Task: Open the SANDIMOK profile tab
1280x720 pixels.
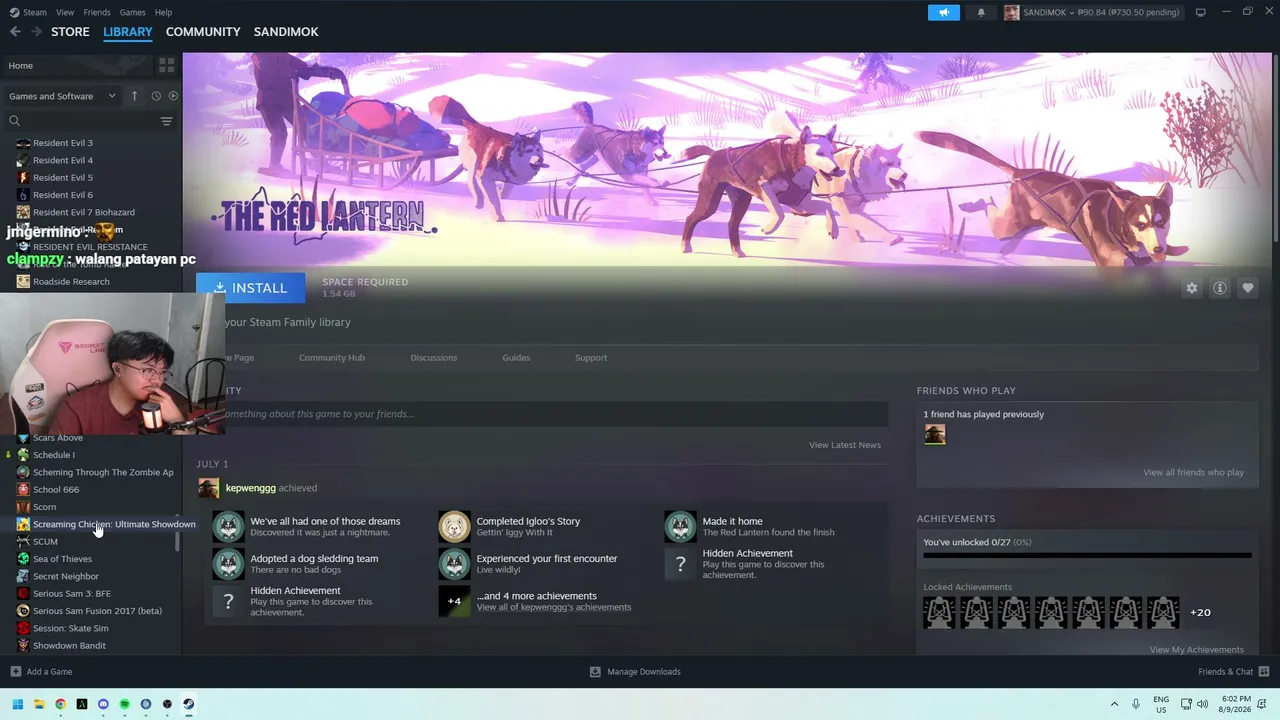Action: point(286,32)
